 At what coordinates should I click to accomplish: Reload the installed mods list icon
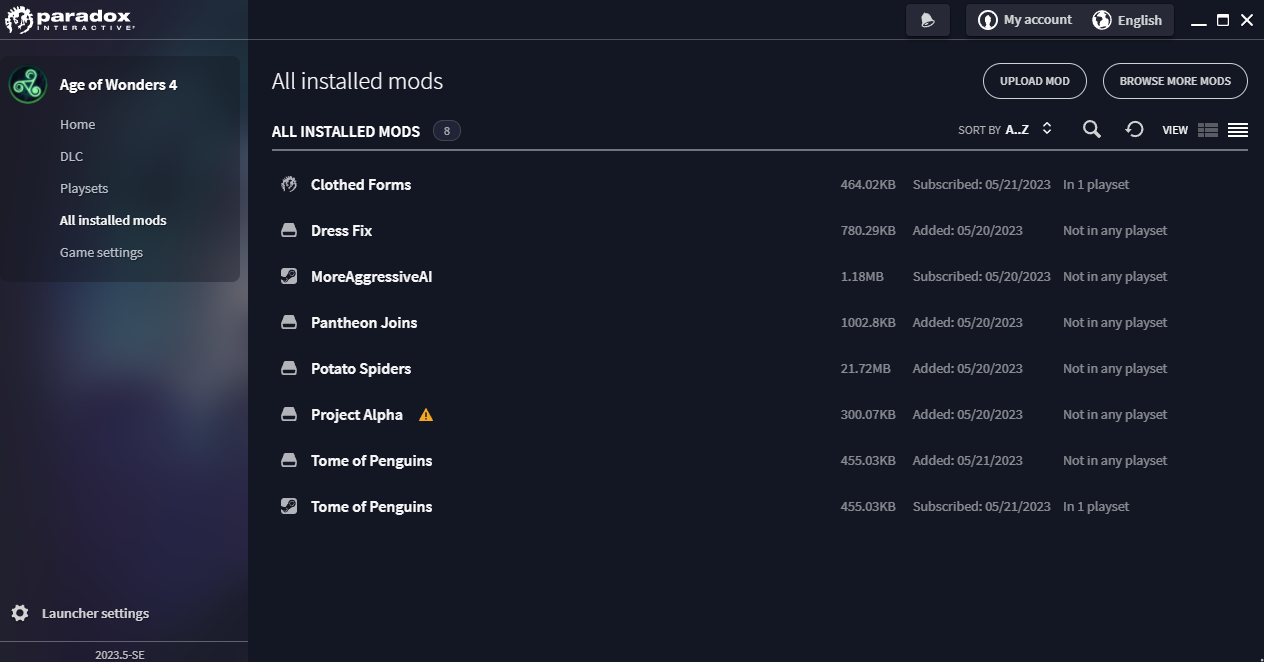point(1134,129)
